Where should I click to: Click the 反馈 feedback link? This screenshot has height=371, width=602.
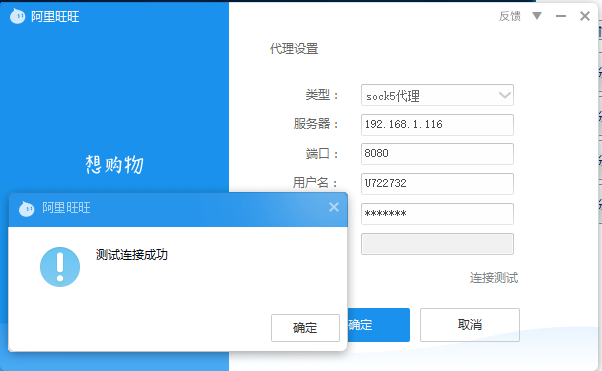(x=509, y=16)
